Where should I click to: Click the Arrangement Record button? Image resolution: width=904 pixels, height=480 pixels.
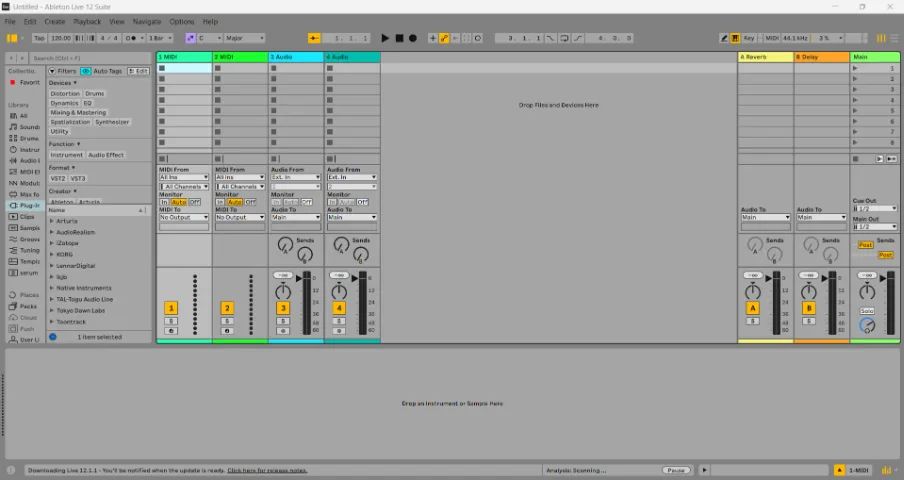(x=413, y=38)
